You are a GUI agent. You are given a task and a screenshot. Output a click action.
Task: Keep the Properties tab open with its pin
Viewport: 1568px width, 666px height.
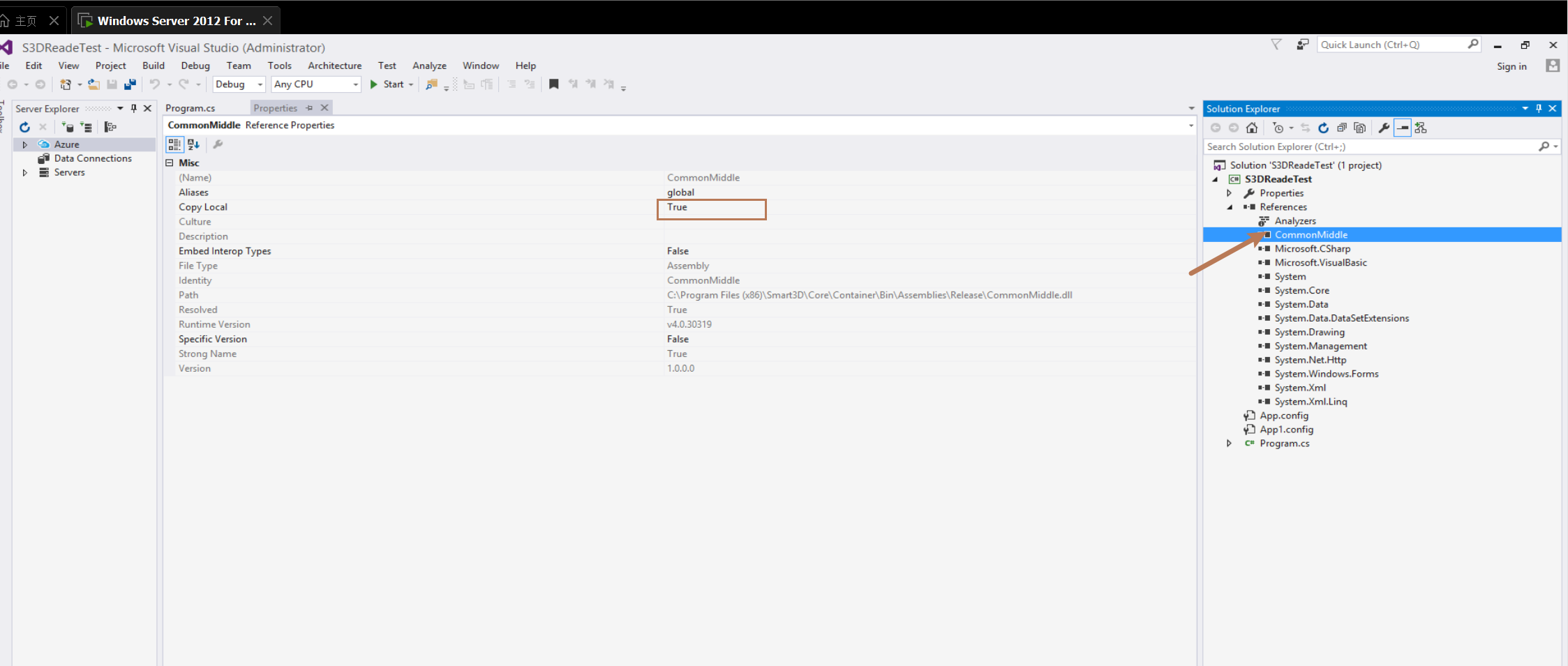coord(309,108)
